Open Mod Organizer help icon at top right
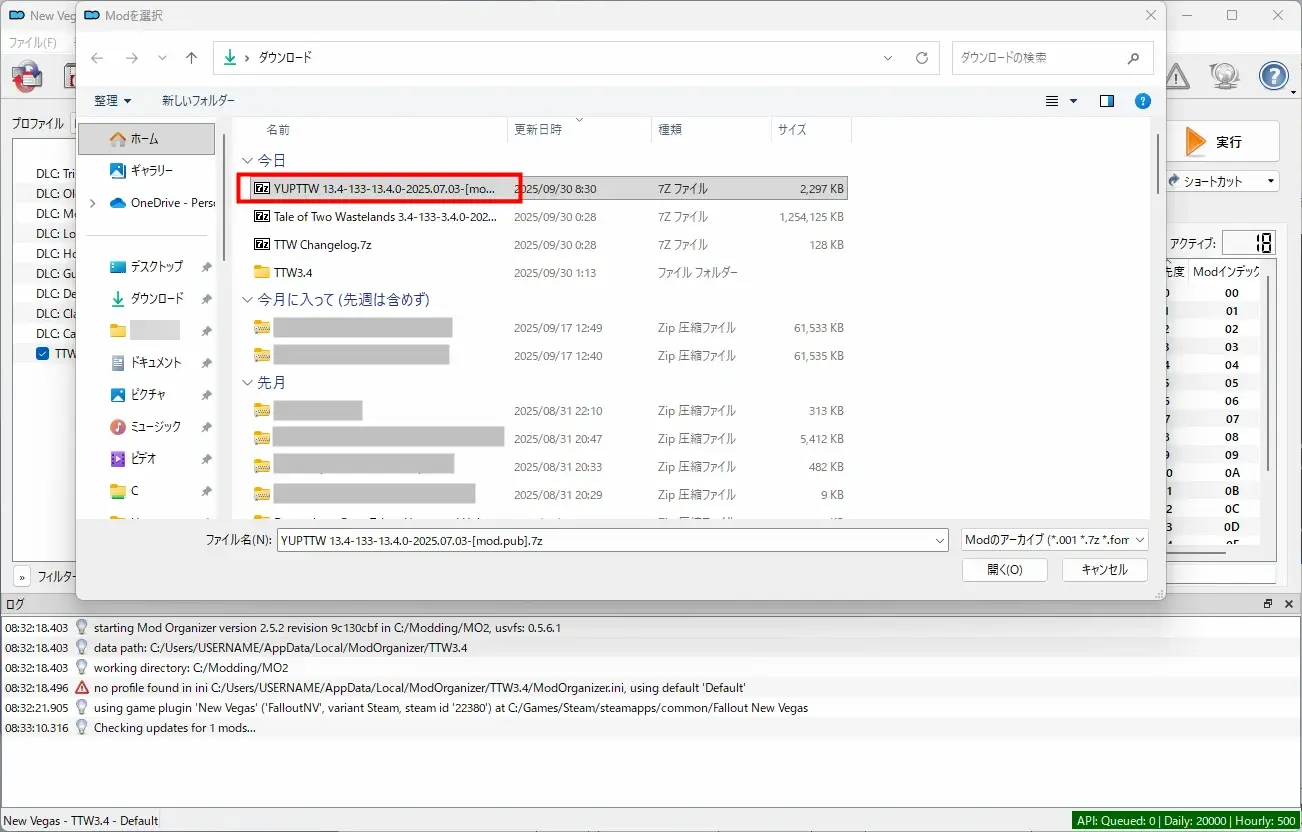This screenshot has width=1302, height=832. (x=1273, y=76)
